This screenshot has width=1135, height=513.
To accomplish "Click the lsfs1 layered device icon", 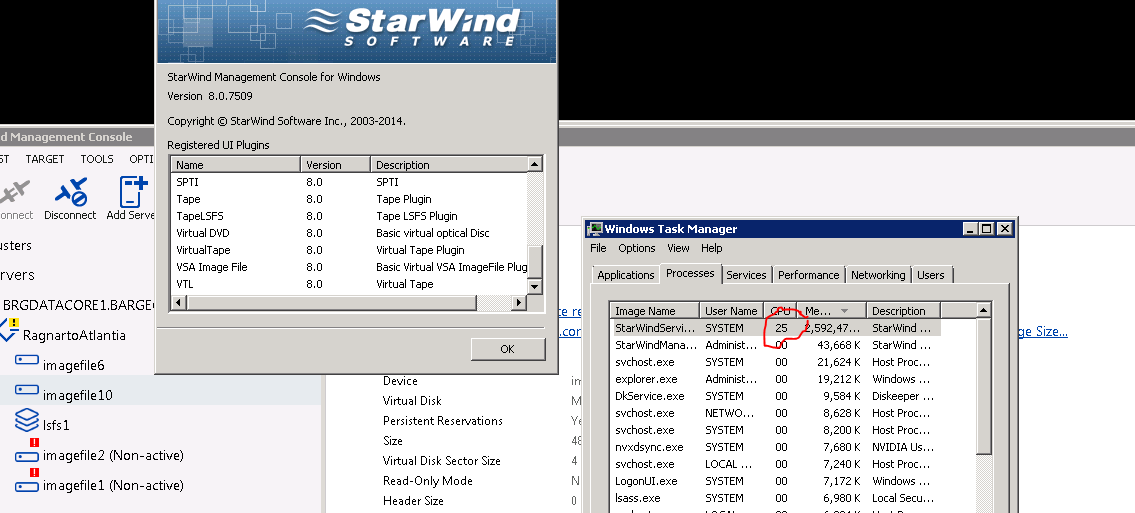I will pos(27,419).
